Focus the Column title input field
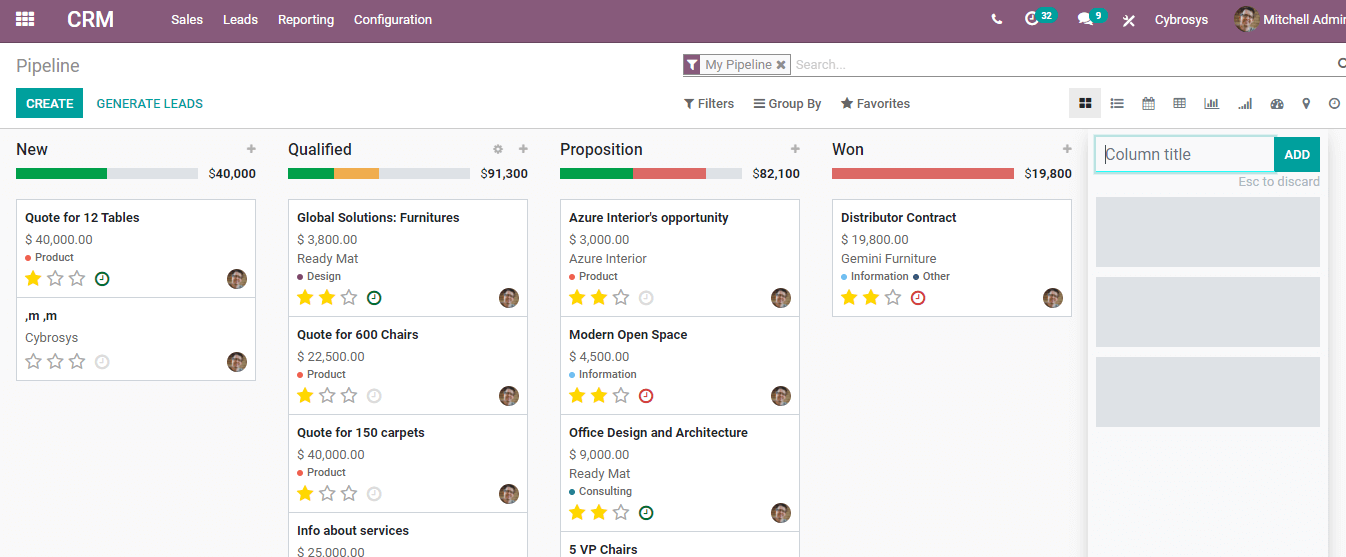 tap(1185, 155)
